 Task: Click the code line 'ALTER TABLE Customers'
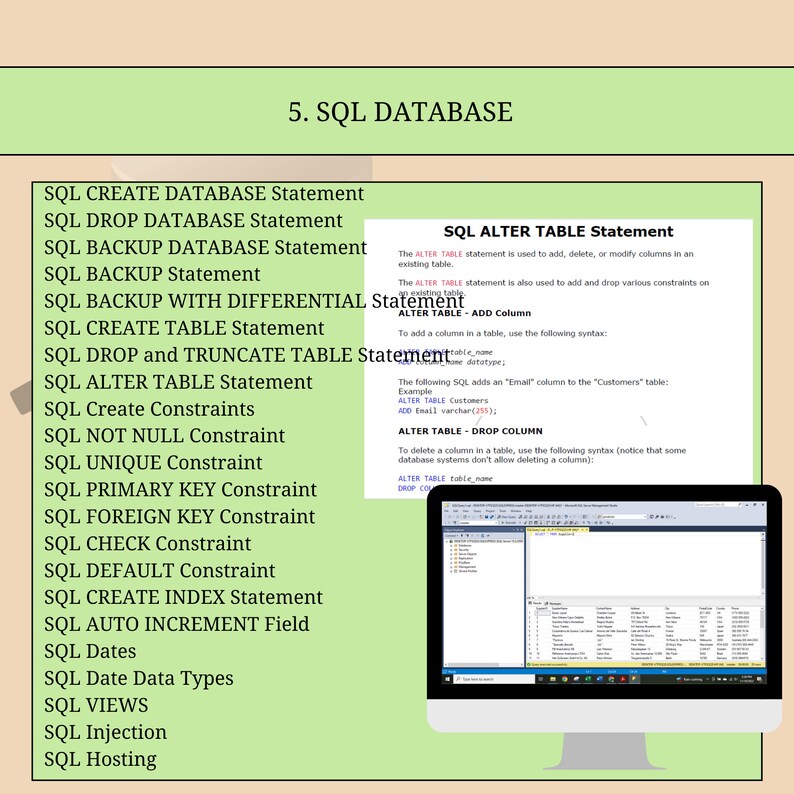tap(443, 401)
